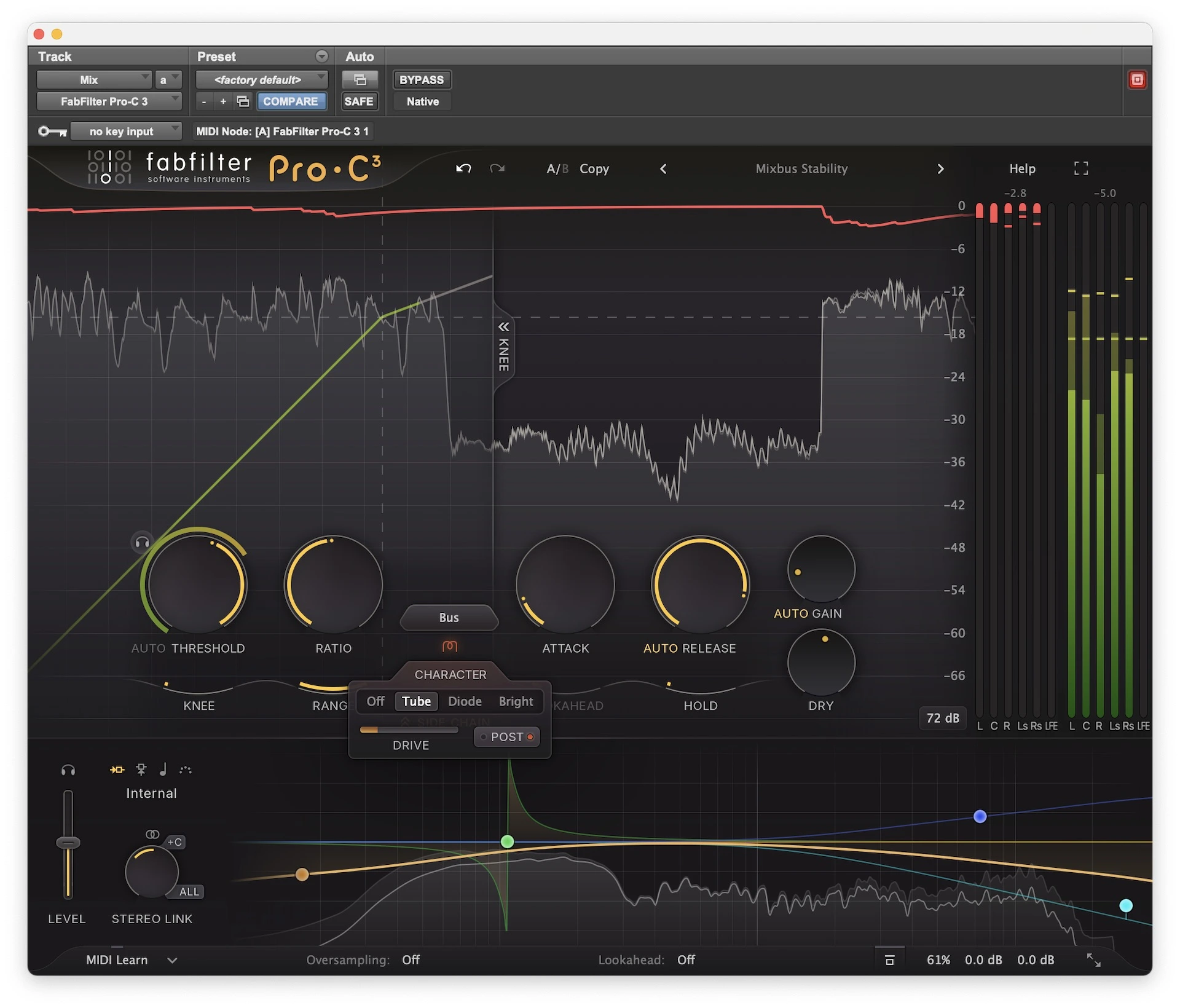1180x1008 pixels.
Task: Select the Bright character mode
Action: click(516, 701)
